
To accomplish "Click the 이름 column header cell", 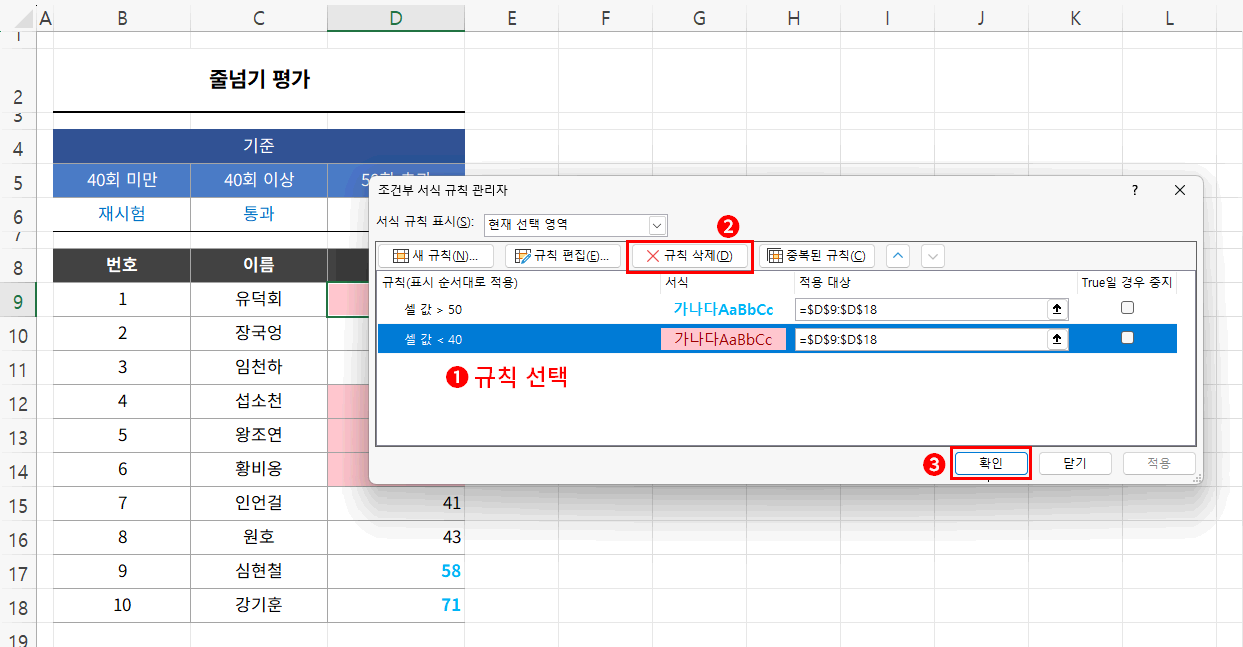I will [x=259, y=265].
